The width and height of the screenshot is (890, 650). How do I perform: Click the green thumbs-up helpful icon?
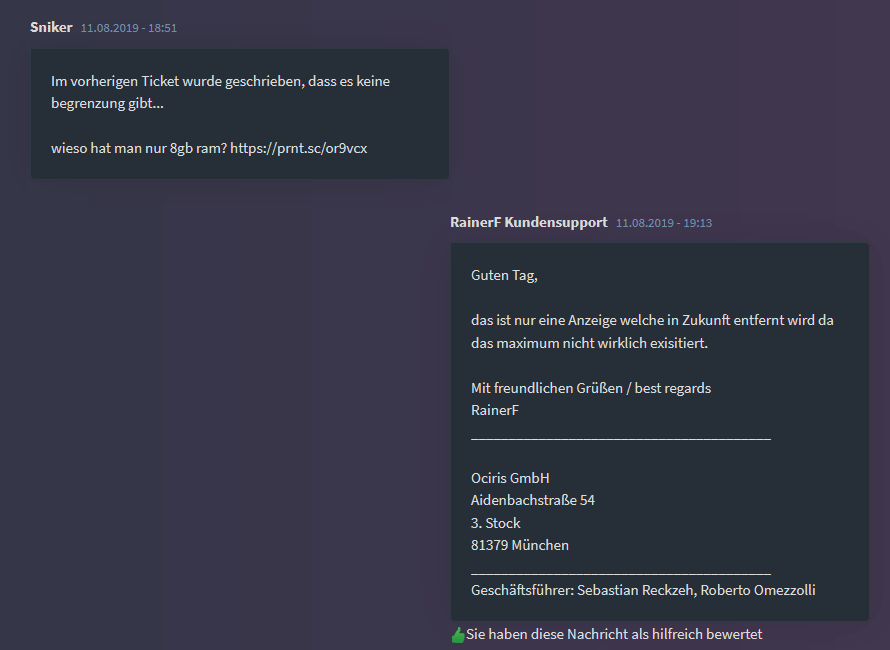click(458, 635)
